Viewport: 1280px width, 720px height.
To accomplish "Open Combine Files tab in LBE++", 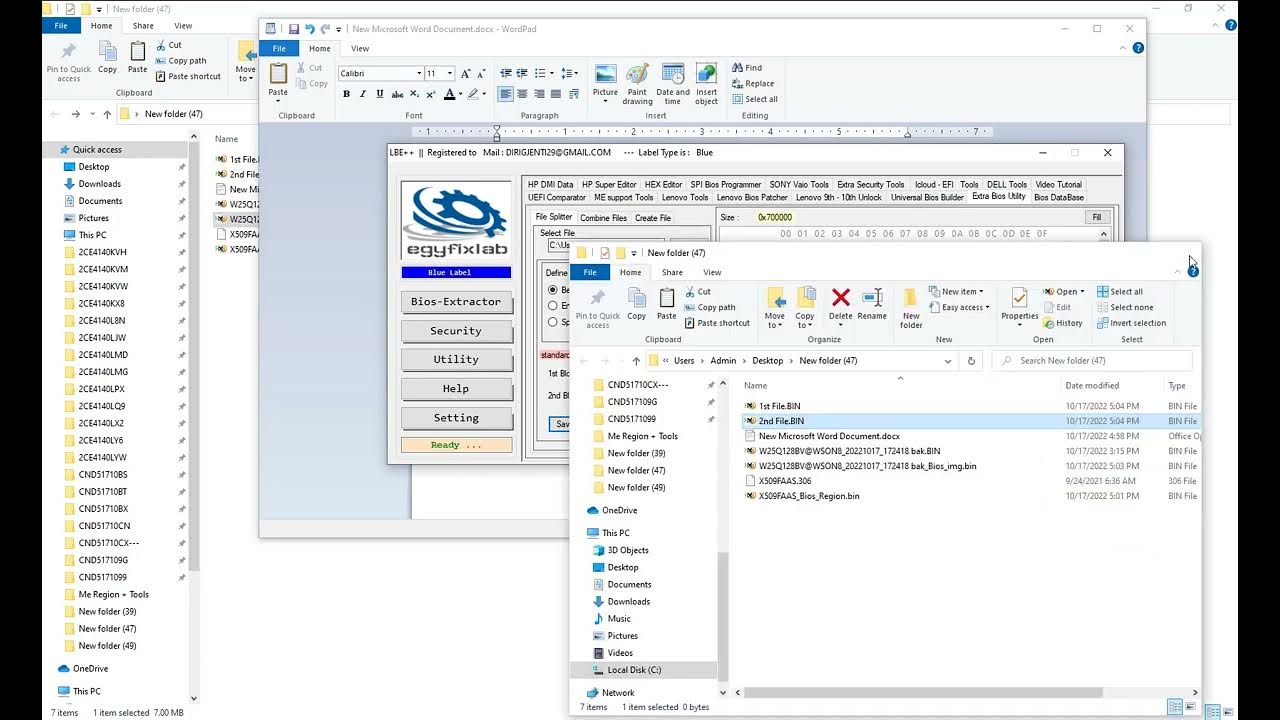I will pos(603,217).
